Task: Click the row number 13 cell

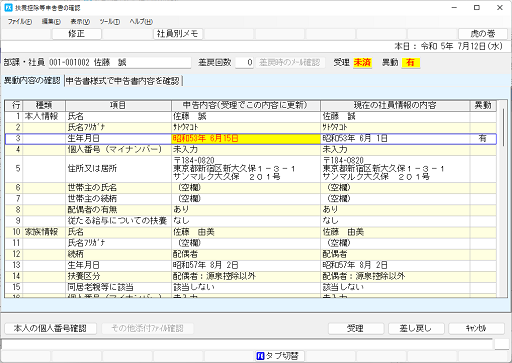Action: 14,265
